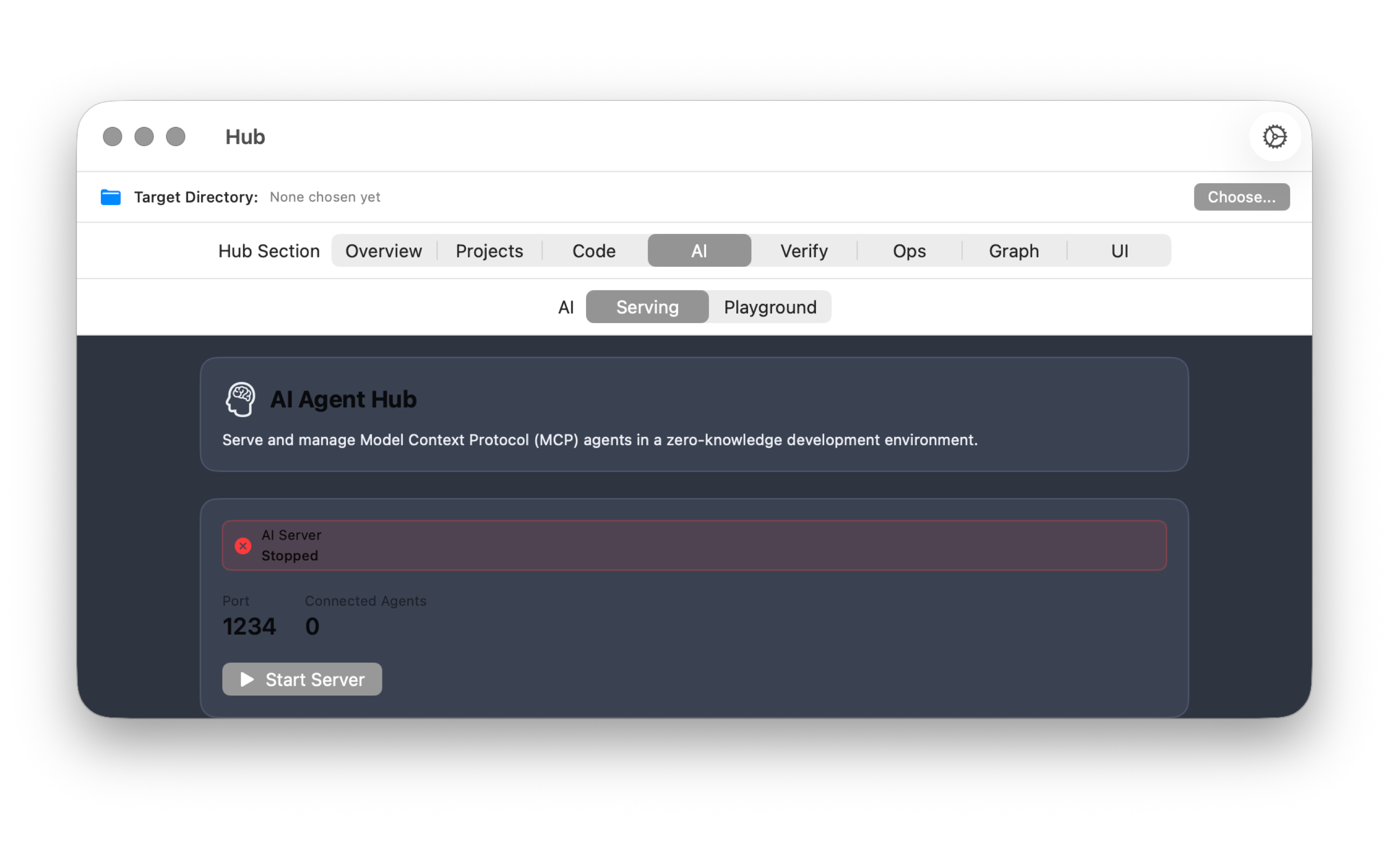
Task: Click Choose... to pick target directory
Action: click(x=1241, y=197)
